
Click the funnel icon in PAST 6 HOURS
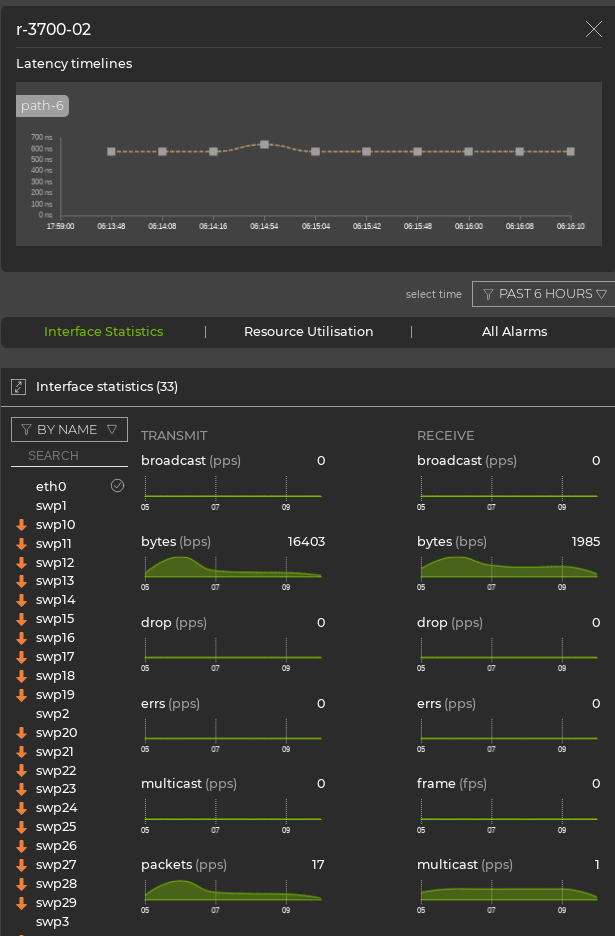[488, 294]
